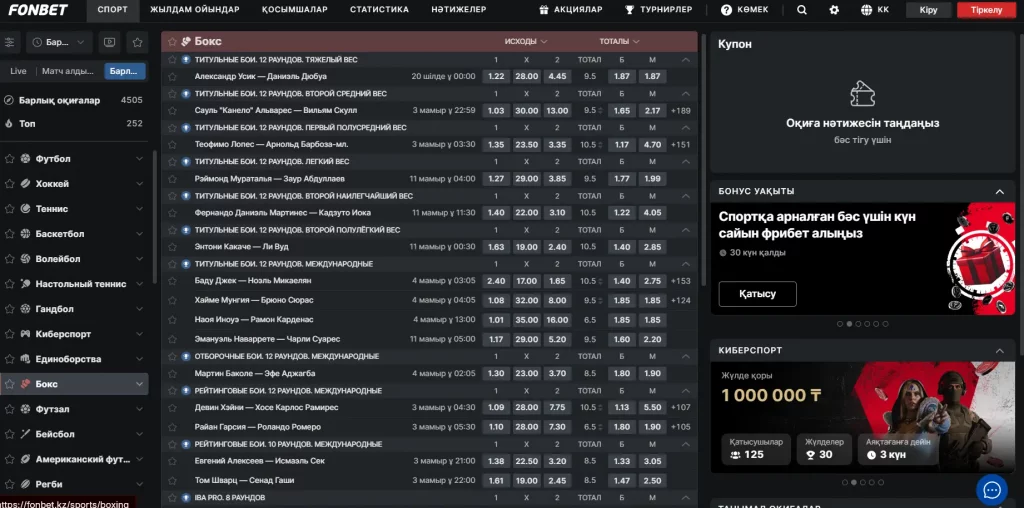Click the favorites star filter in sidebar
Viewport: 1024px width, 508px height.
137,42
